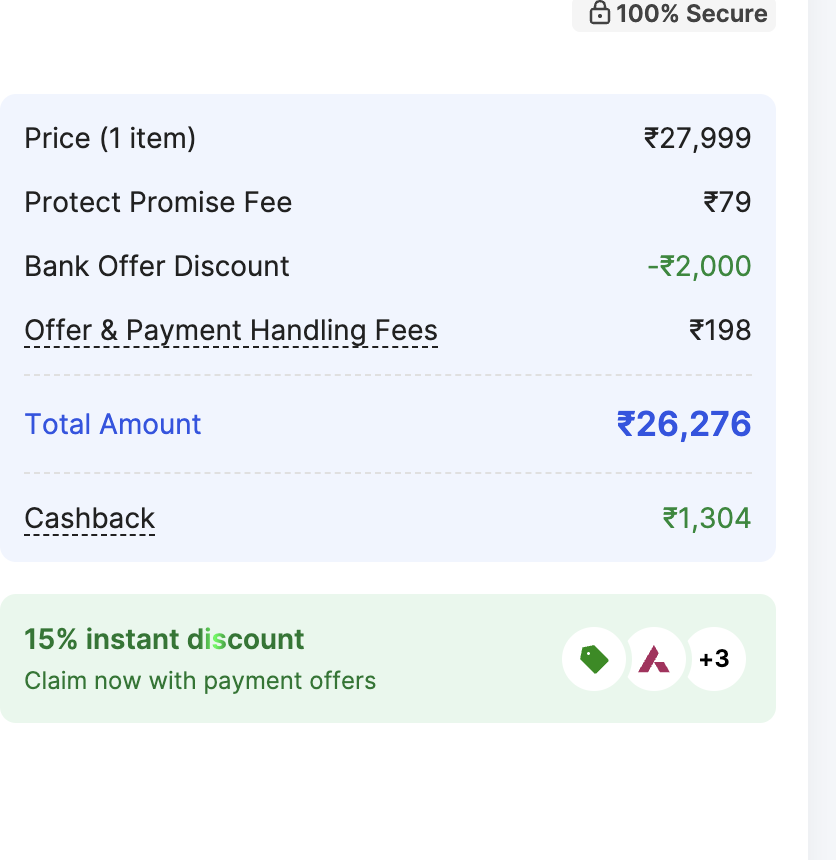Click the -₹2,000 discount amount

[x=699, y=266]
